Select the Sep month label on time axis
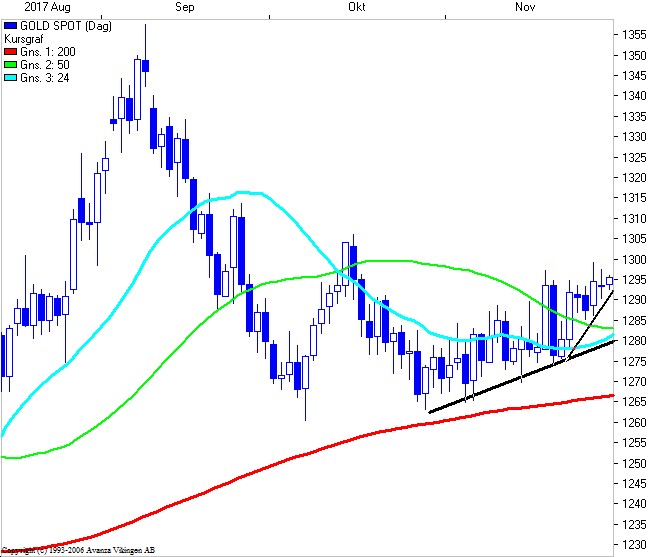The width and height of the screenshot is (649, 557). pyautogui.click(x=184, y=7)
